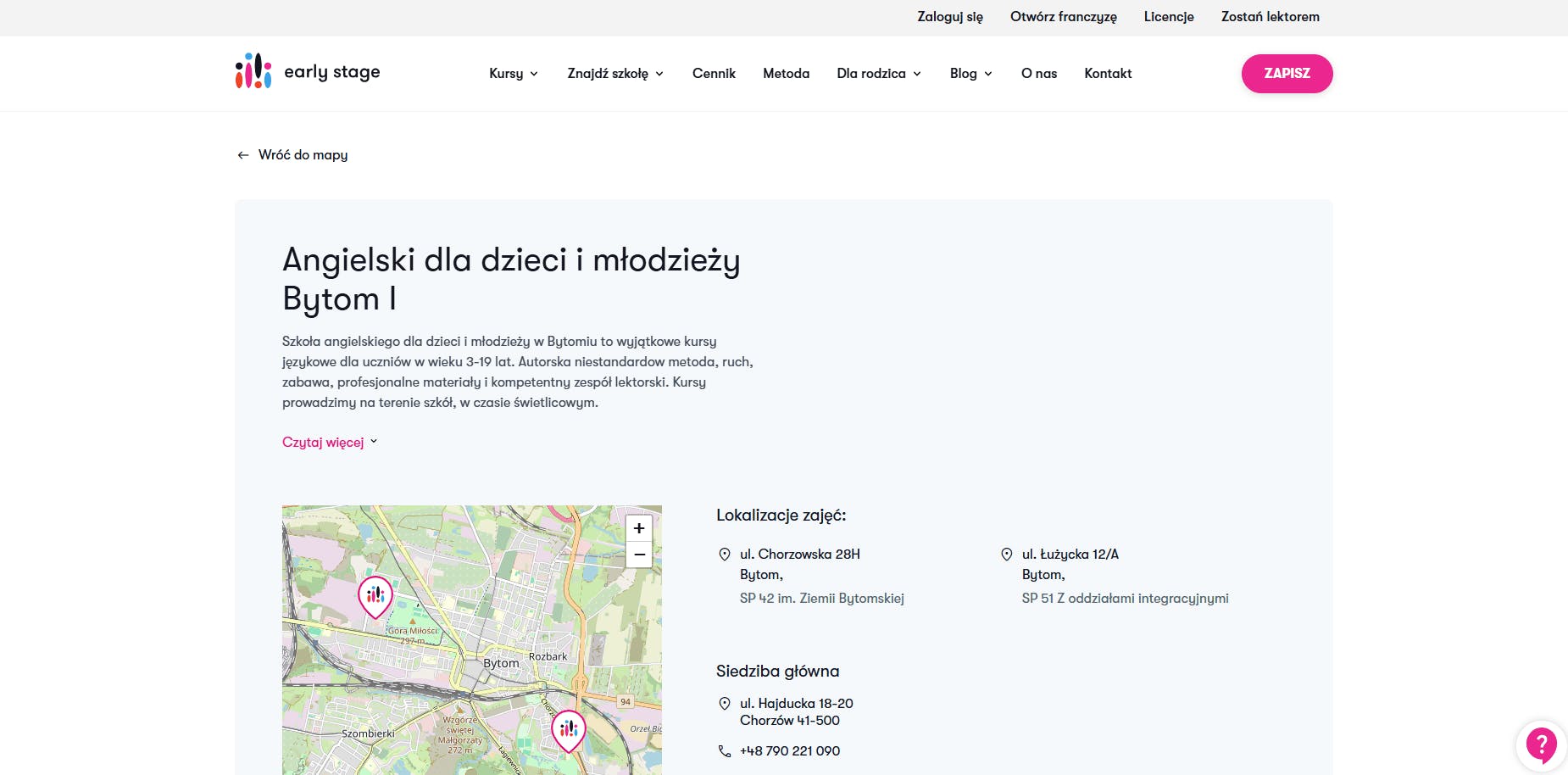1568x775 pixels.
Task: Go to the O nas page
Action: point(1039,74)
